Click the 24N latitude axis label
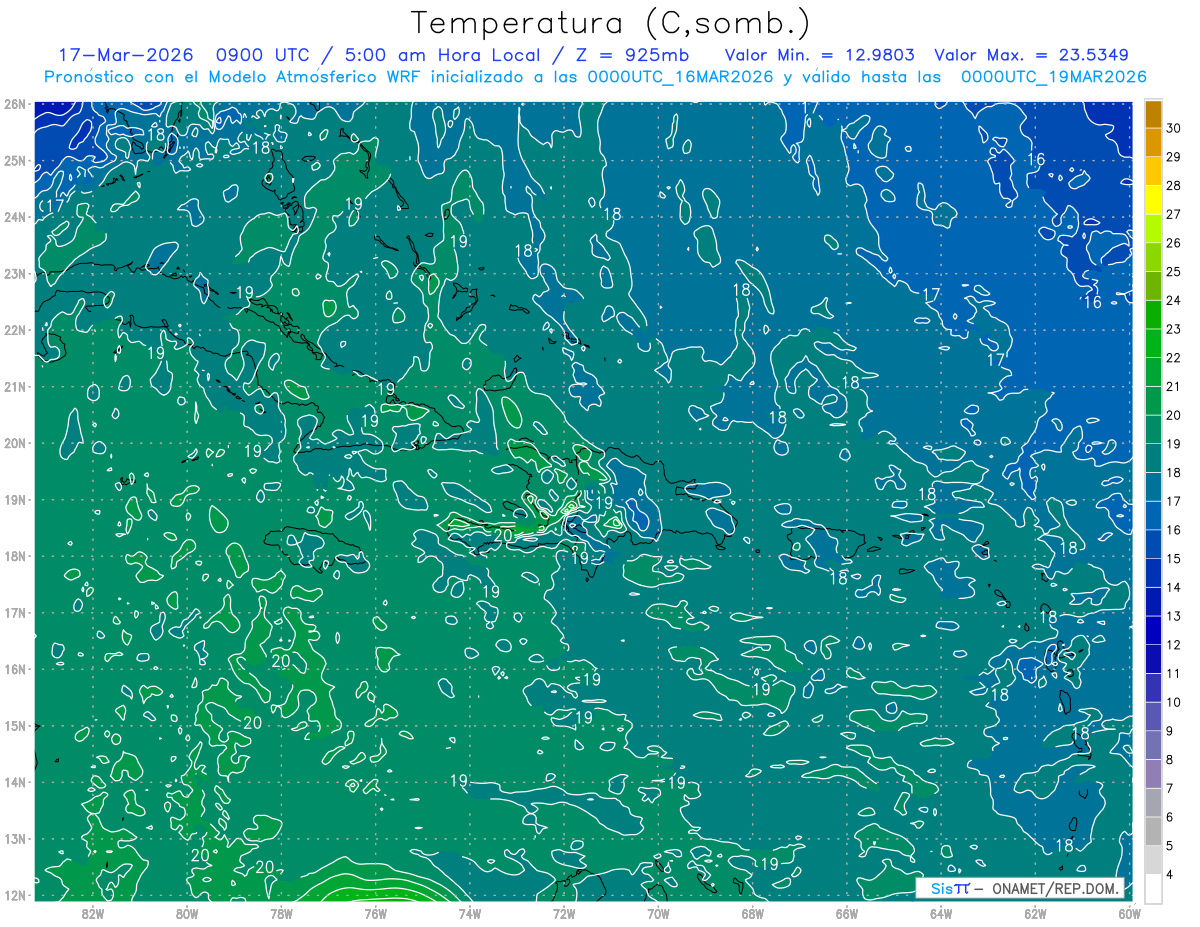 click(15, 217)
